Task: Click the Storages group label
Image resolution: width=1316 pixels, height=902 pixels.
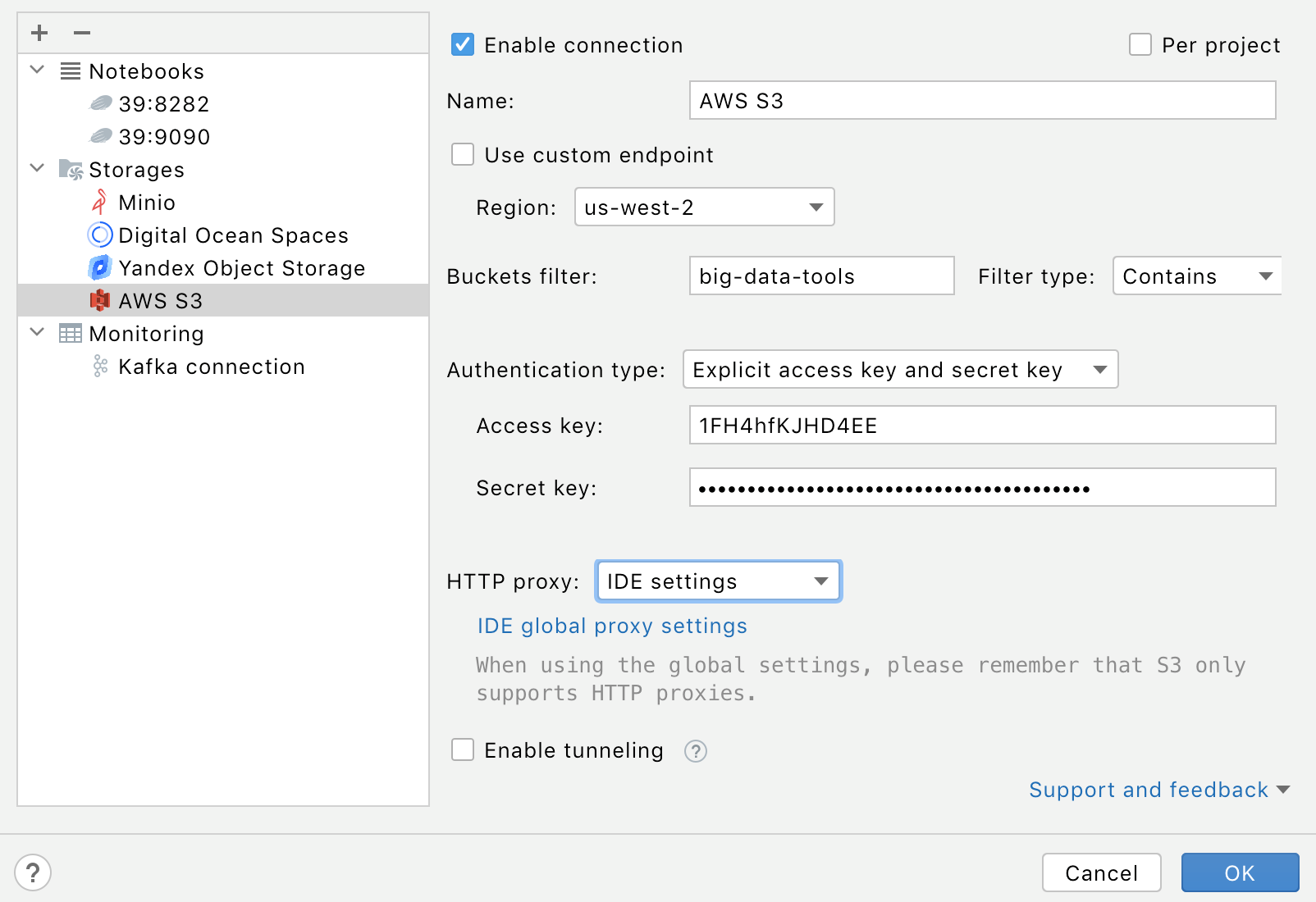Action: (137, 170)
